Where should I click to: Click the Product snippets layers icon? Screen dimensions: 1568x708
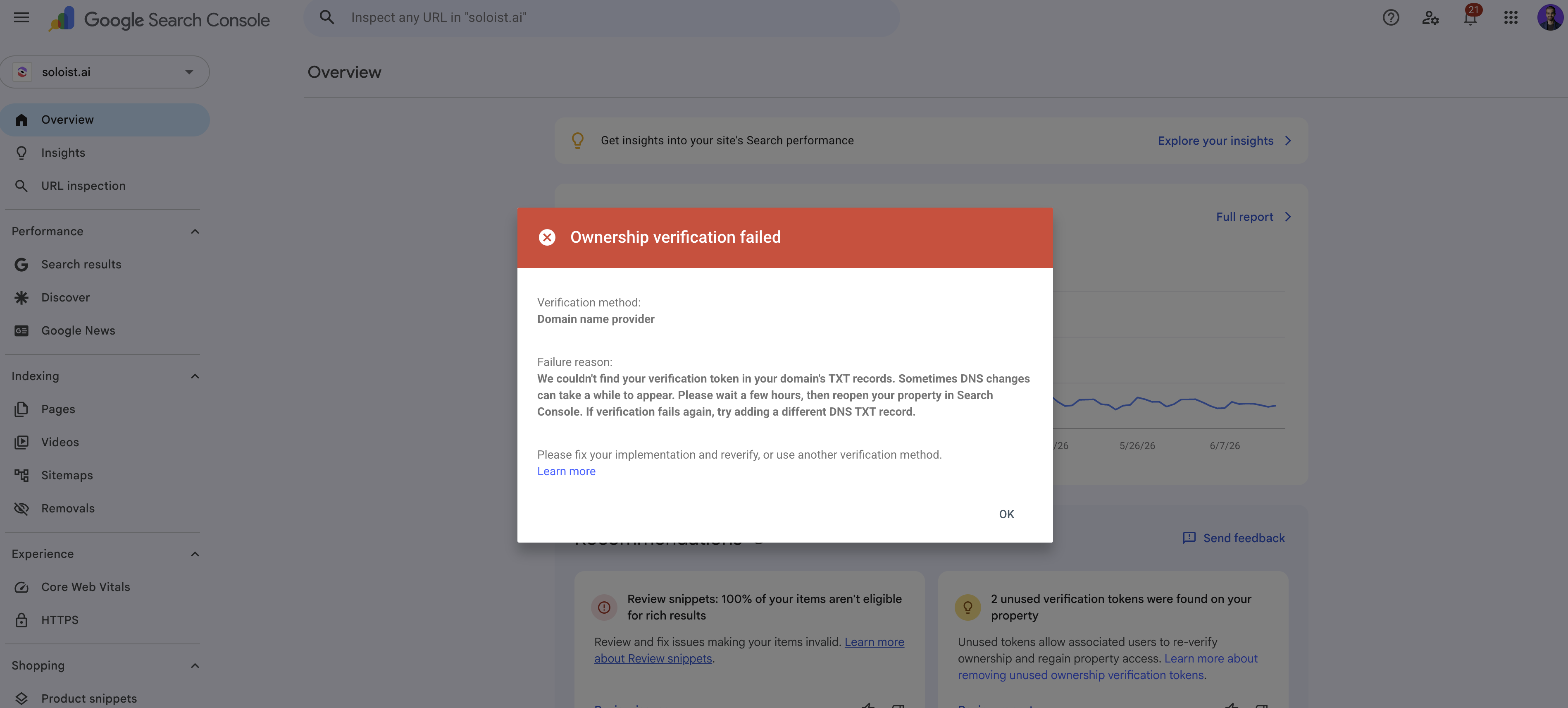tap(21, 698)
